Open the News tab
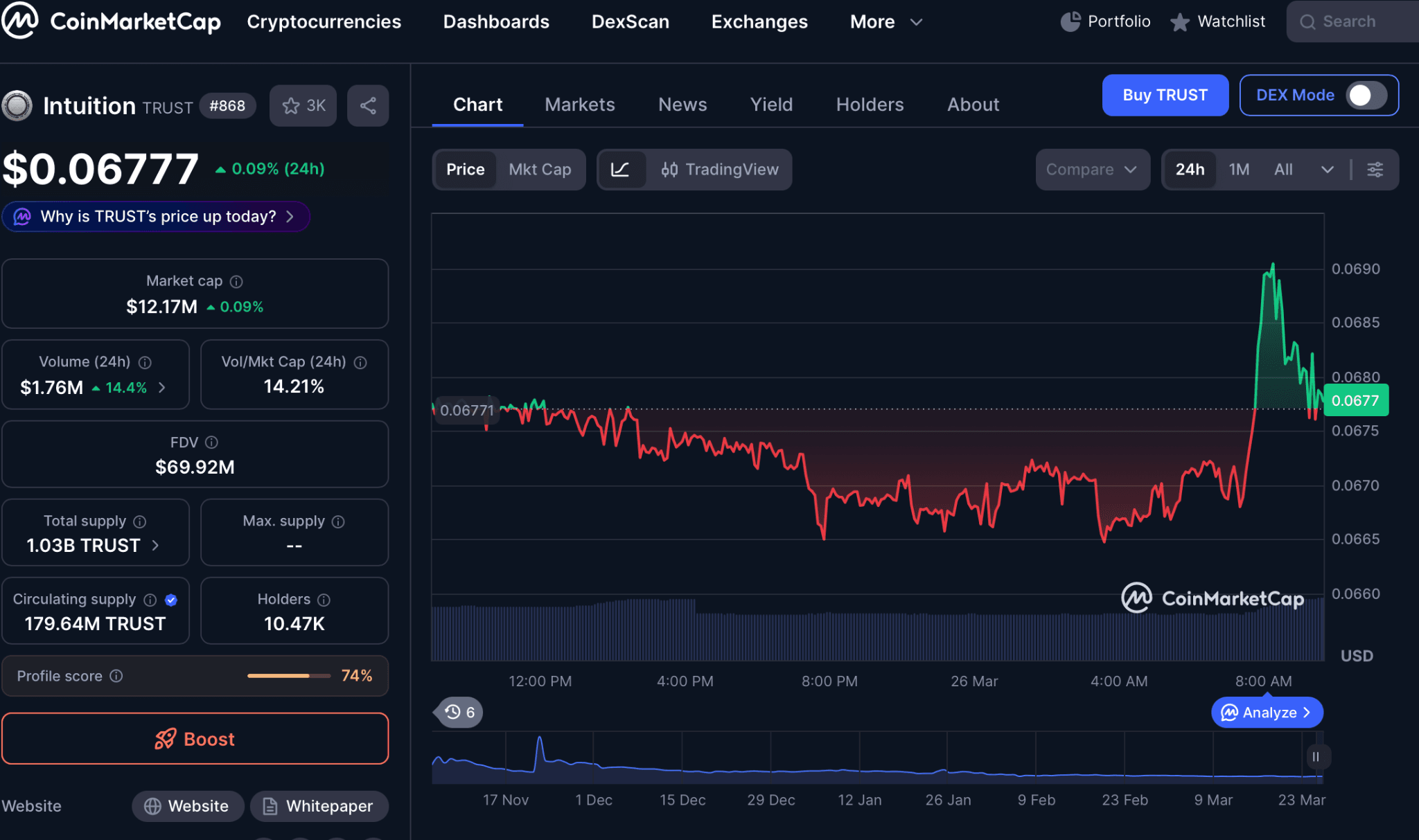Screen dimensions: 1419x840 682,105
